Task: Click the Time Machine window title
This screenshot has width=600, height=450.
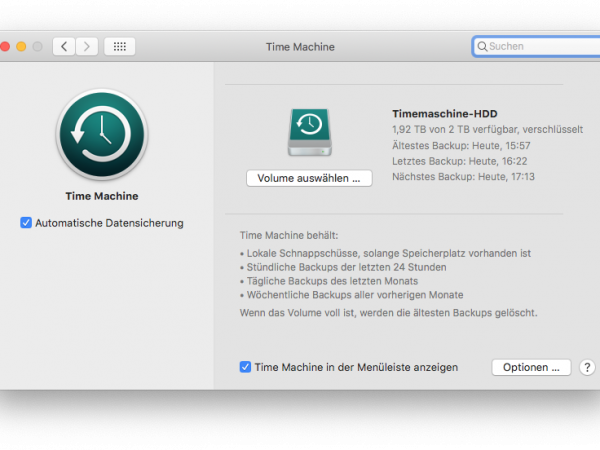Action: [300, 46]
